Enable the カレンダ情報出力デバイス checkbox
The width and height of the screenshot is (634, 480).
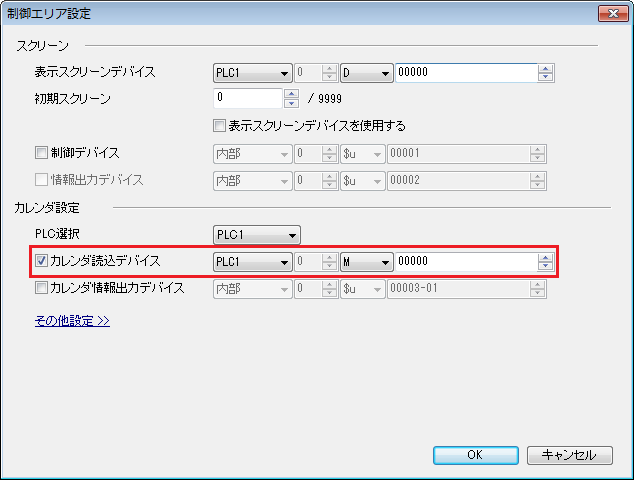pyautogui.click(x=41, y=289)
